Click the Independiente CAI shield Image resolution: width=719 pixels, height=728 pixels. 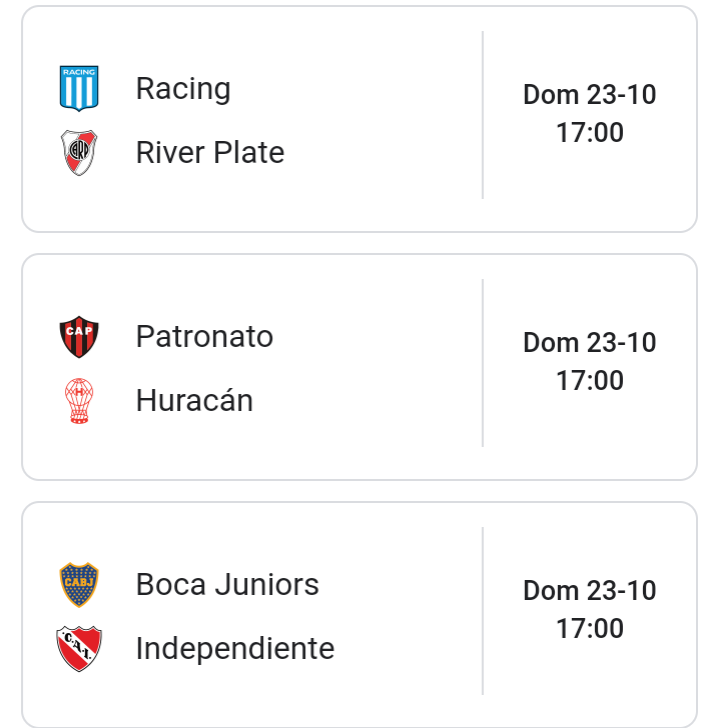coord(79,649)
